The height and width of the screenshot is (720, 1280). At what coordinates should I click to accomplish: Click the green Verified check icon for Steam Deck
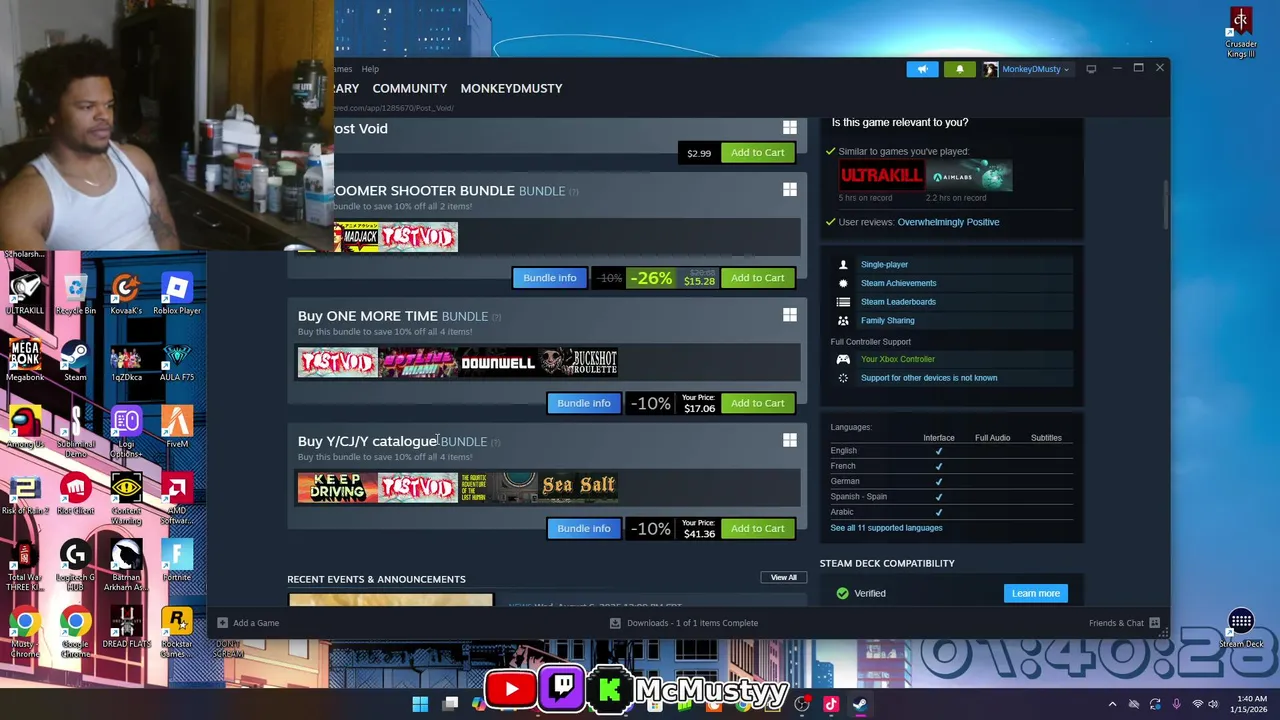click(842, 593)
